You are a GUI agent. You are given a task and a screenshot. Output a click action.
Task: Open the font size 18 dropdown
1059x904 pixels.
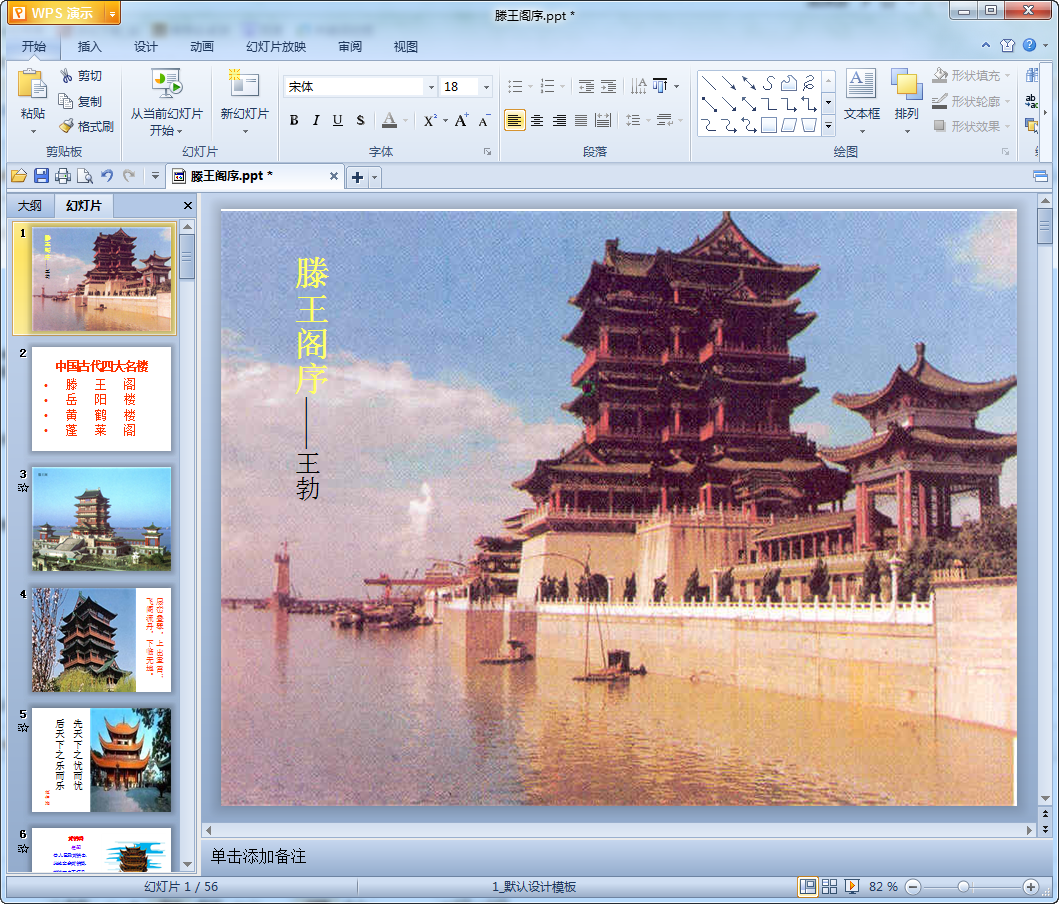click(486, 86)
